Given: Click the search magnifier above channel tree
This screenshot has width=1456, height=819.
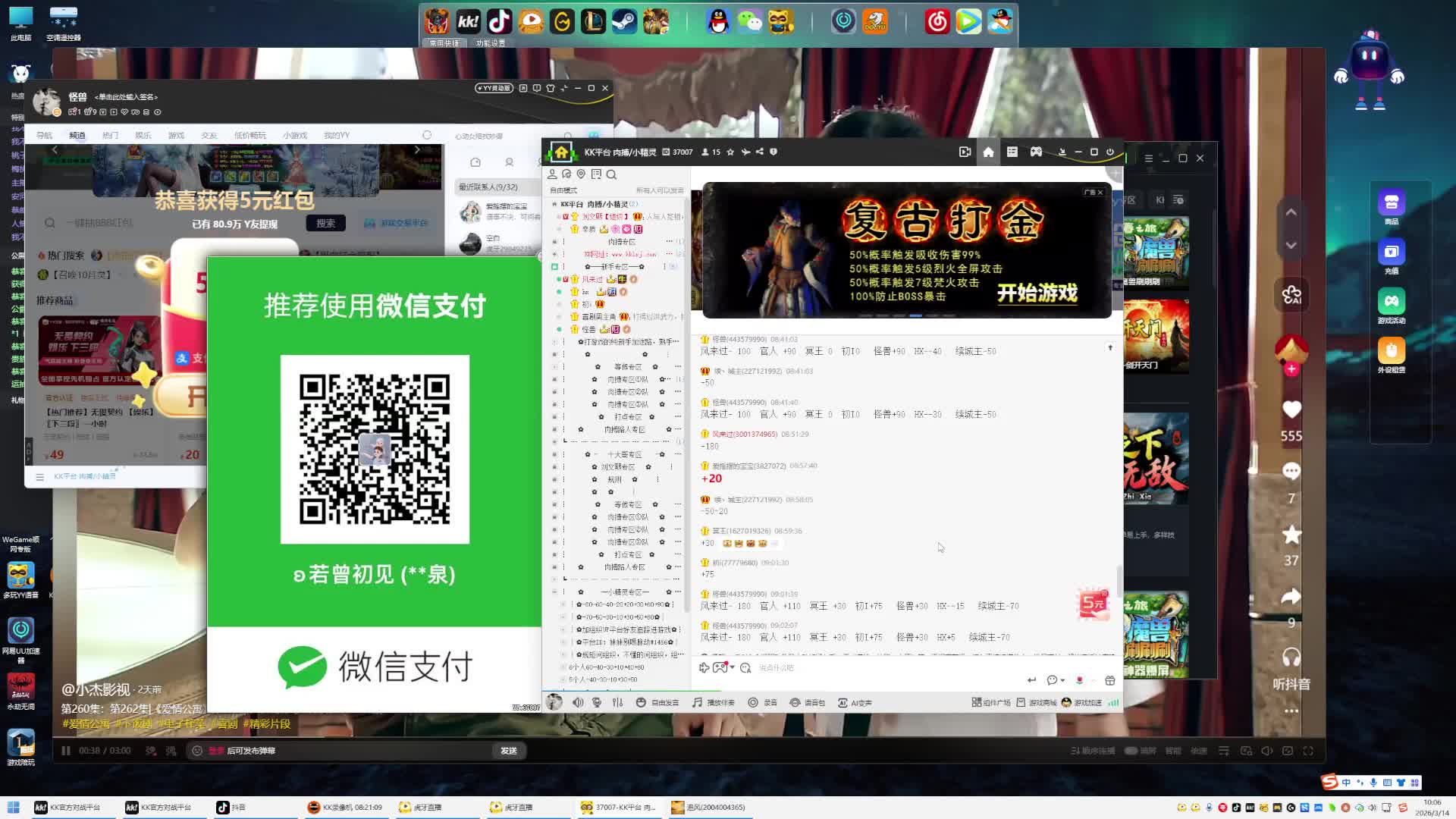Looking at the screenshot, I should [x=611, y=174].
